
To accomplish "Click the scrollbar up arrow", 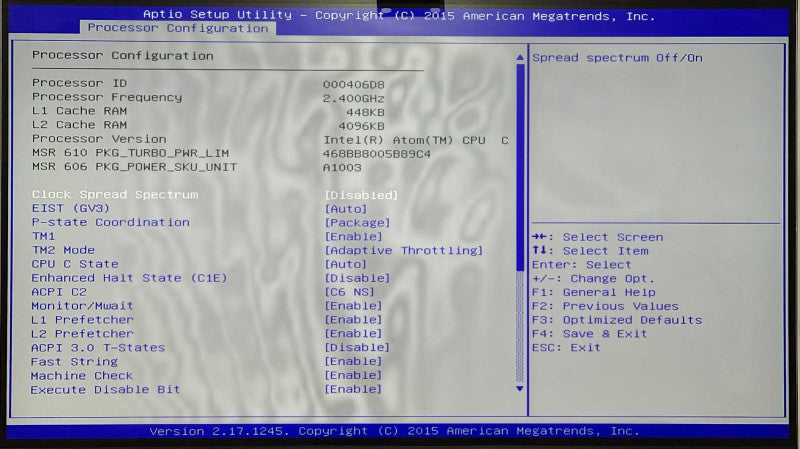I will tap(520, 58).
